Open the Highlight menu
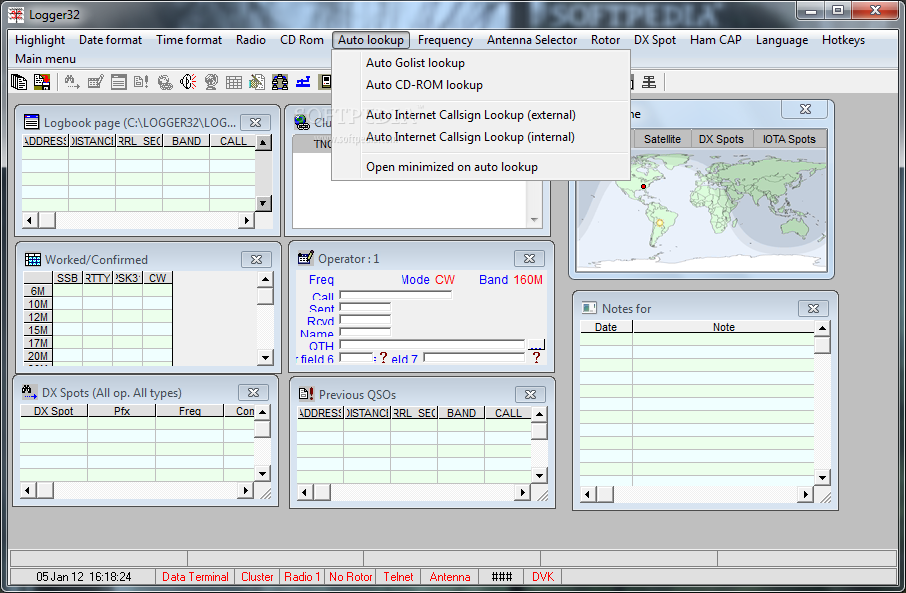The width and height of the screenshot is (906, 593). (40, 40)
